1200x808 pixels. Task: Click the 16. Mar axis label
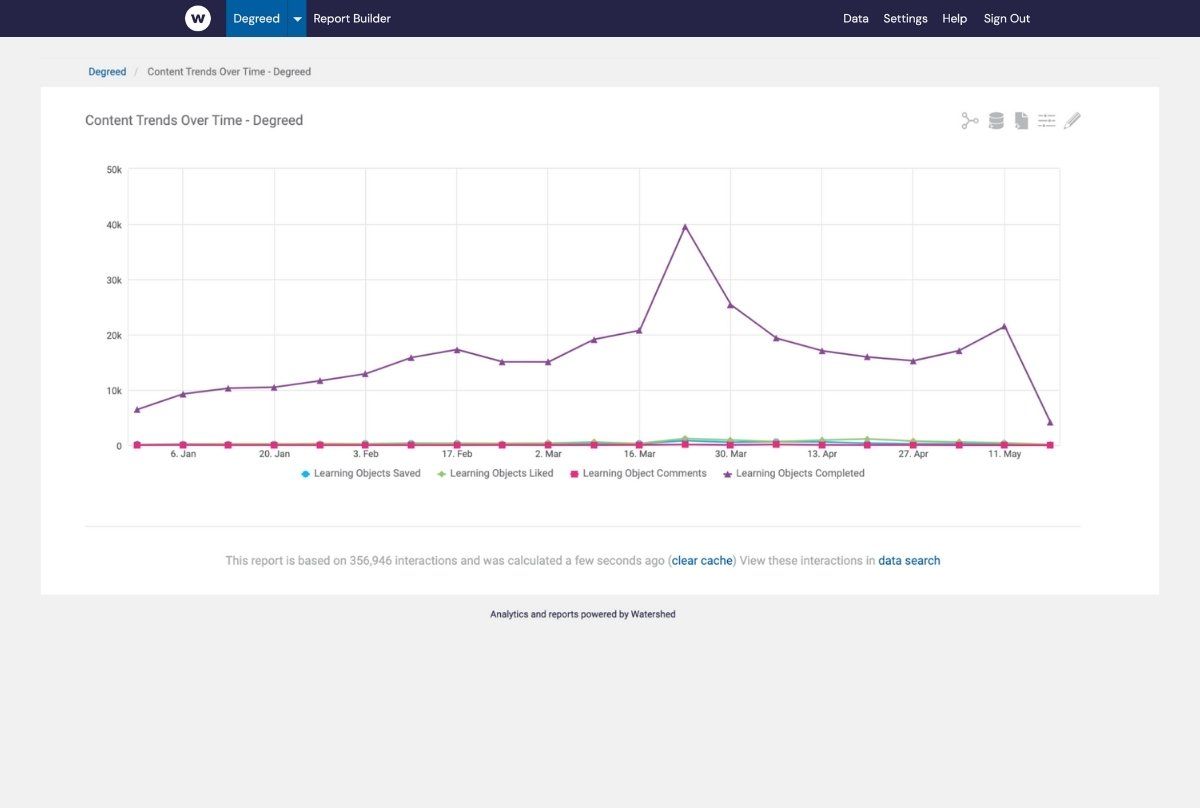coord(639,454)
